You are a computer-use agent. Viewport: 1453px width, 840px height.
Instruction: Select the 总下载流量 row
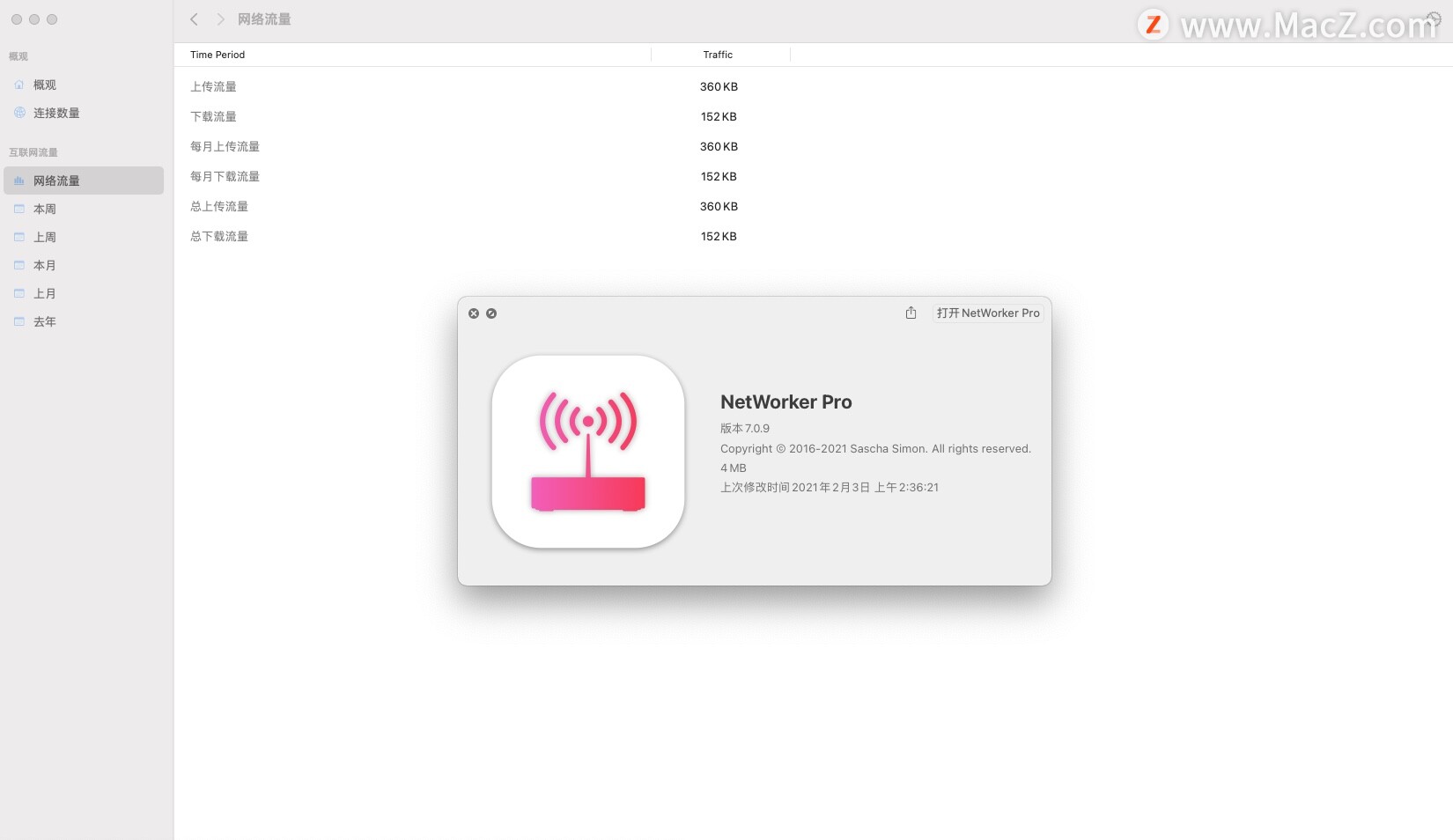click(x=813, y=236)
